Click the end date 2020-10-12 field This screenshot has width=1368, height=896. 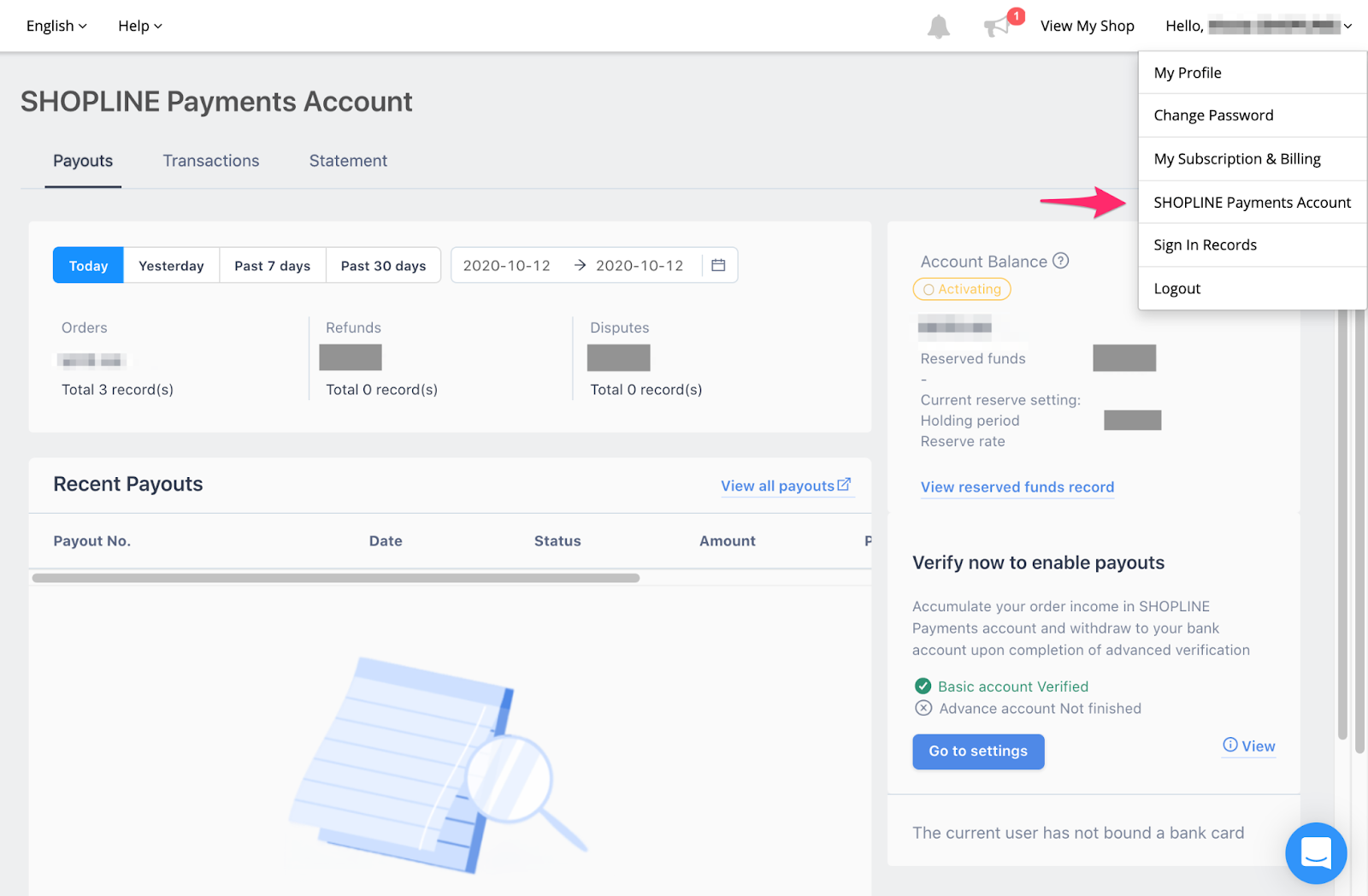click(640, 266)
